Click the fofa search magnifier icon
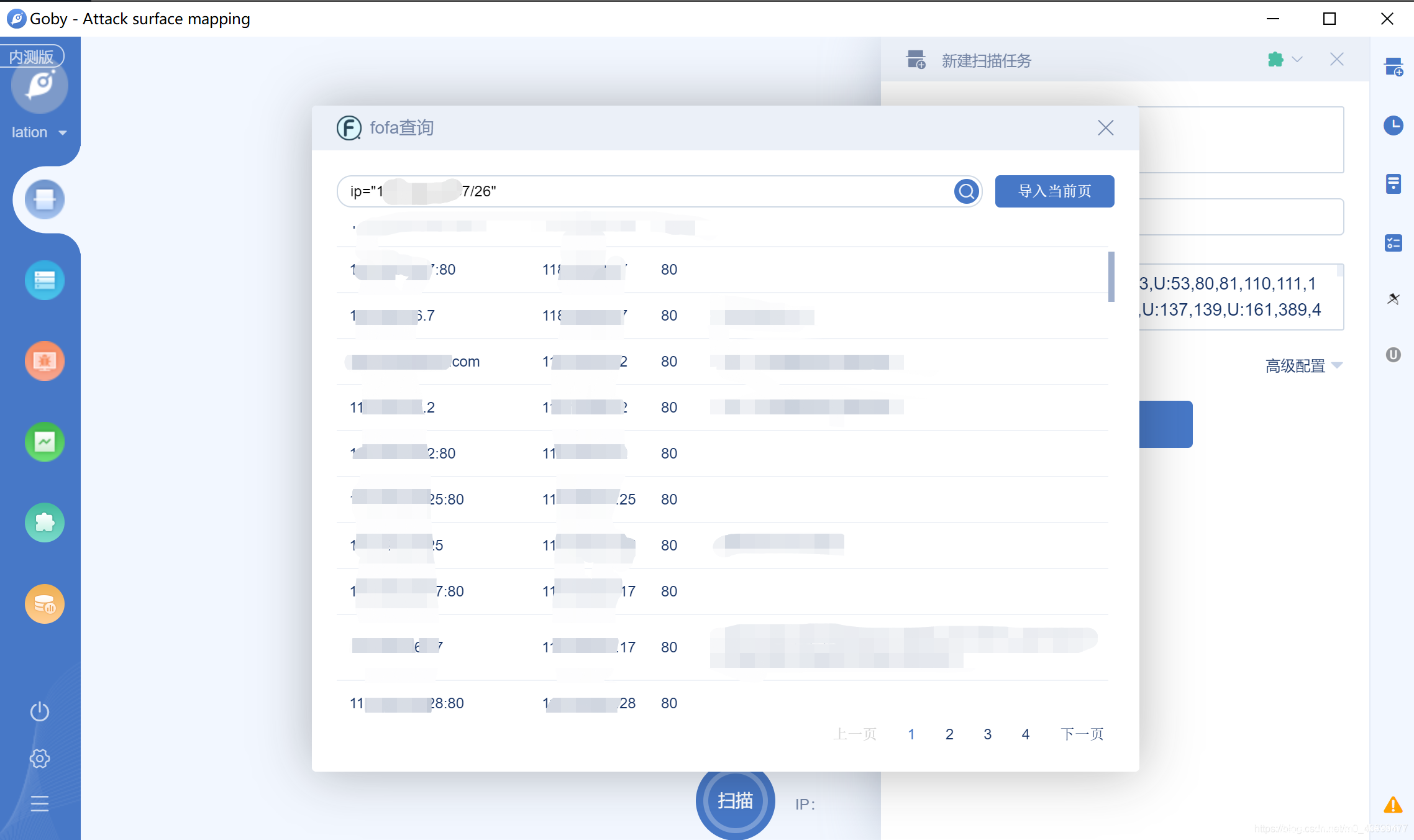Viewport: 1414px width, 840px height. pyautogui.click(x=966, y=191)
